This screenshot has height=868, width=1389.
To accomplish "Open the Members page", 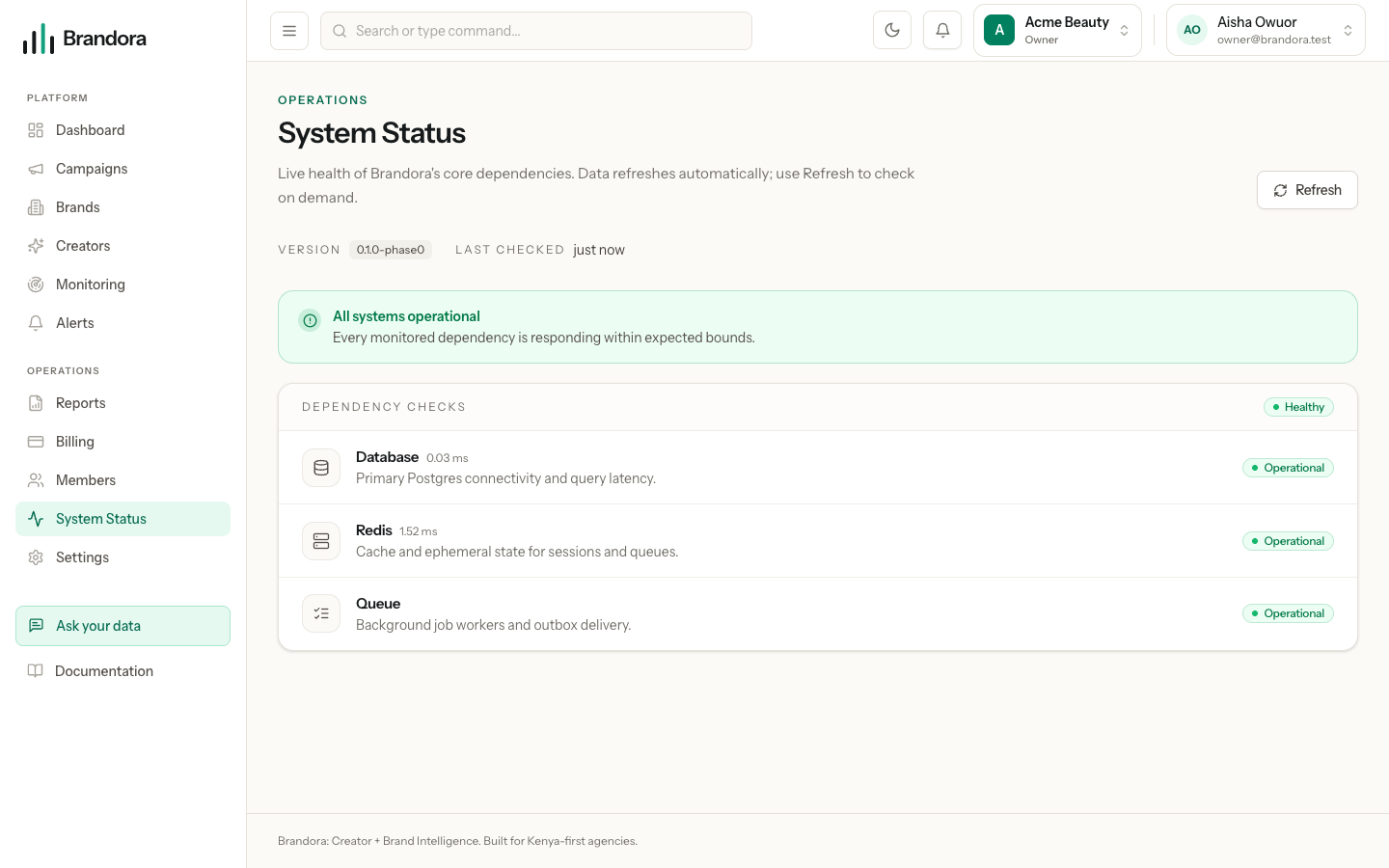I will pyautogui.click(x=123, y=480).
